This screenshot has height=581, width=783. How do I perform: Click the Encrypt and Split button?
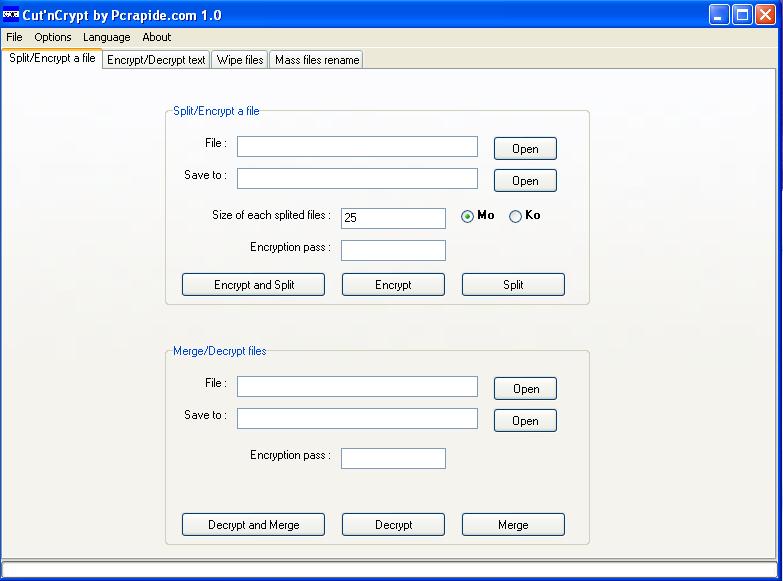(x=253, y=284)
